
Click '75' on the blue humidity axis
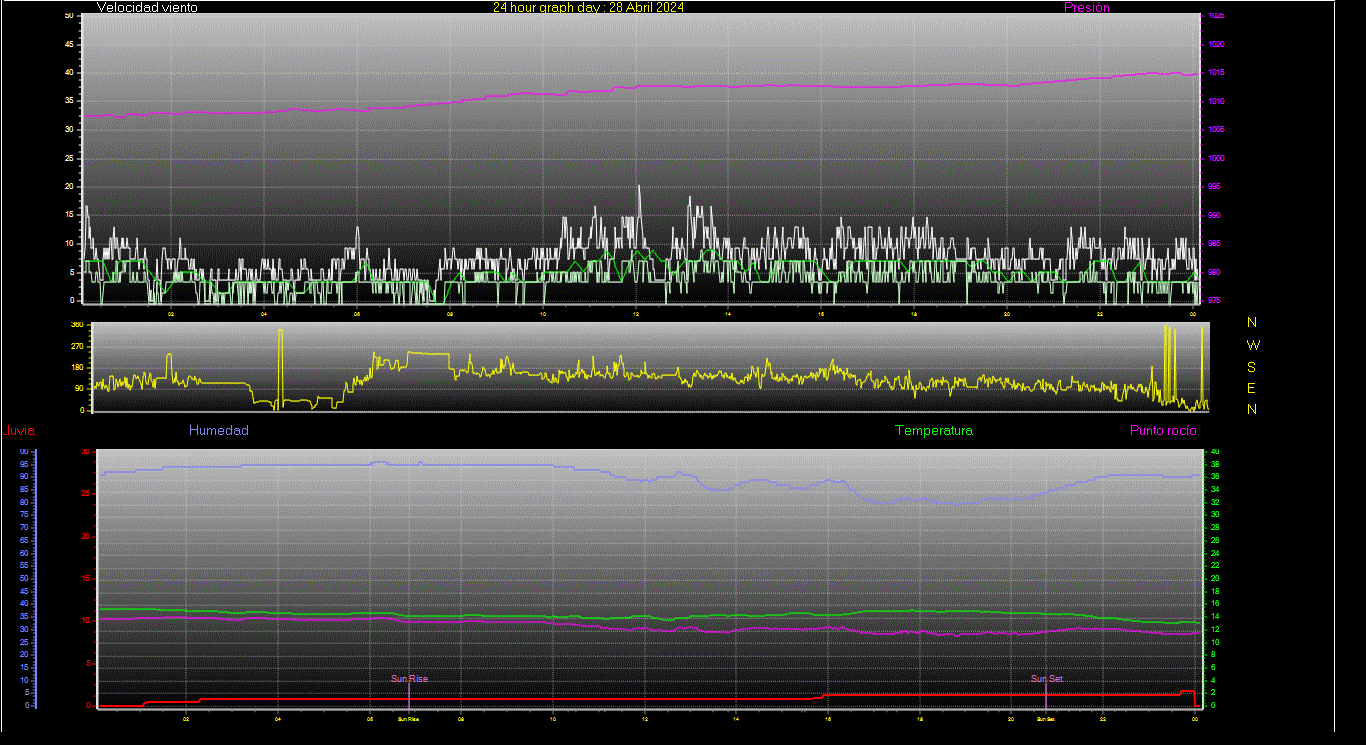23,515
